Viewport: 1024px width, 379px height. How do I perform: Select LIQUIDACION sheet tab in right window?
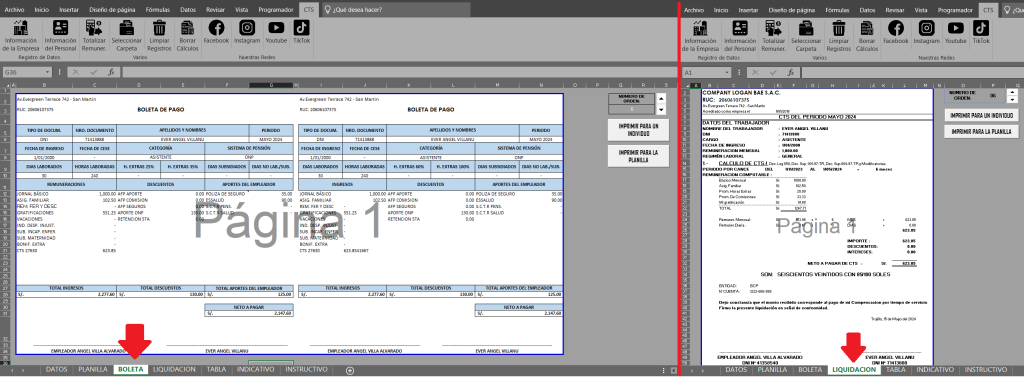854,370
